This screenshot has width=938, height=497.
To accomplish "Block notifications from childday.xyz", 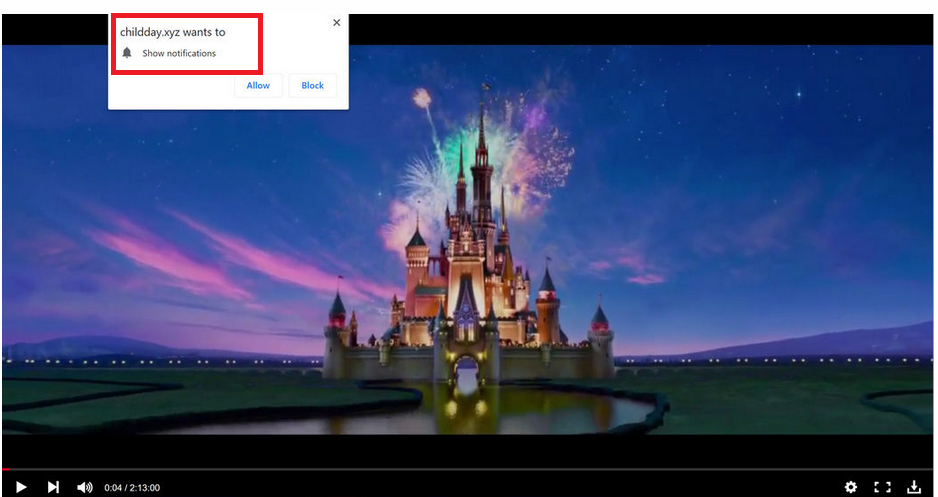I will click(313, 86).
